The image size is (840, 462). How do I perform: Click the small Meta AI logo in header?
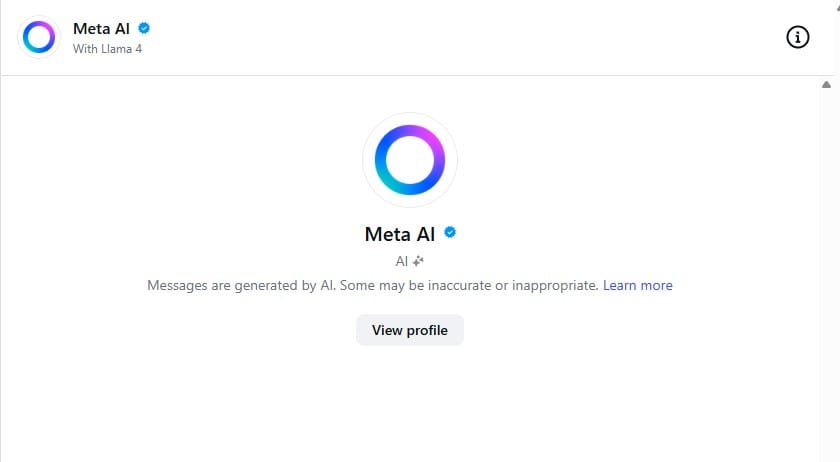click(x=40, y=37)
